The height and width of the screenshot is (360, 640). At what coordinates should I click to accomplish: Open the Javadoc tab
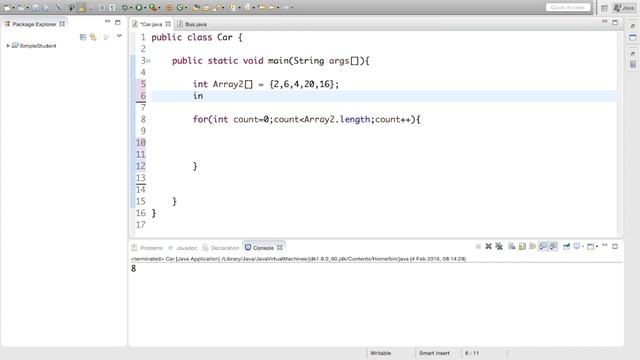point(183,248)
